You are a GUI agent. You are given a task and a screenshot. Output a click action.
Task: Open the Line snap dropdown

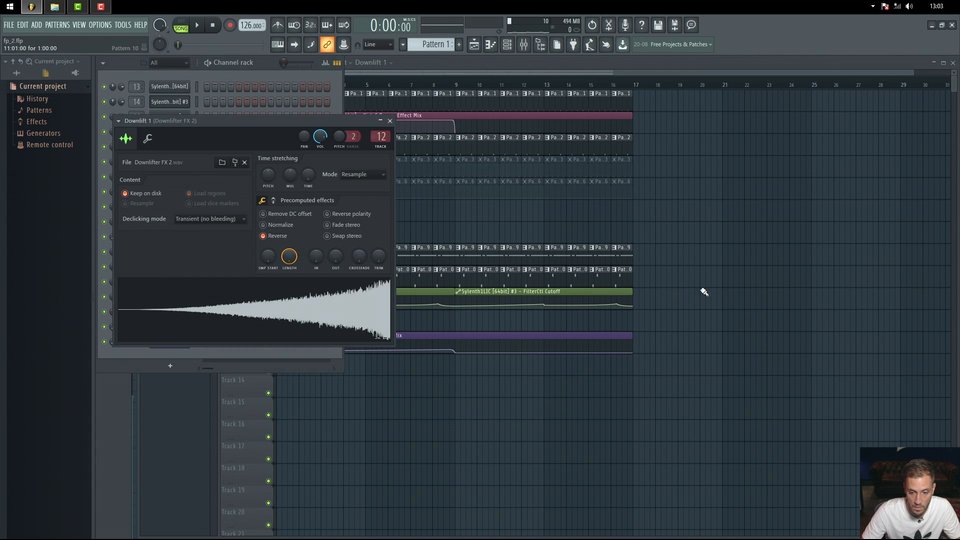pyautogui.click(x=378, y=44)
